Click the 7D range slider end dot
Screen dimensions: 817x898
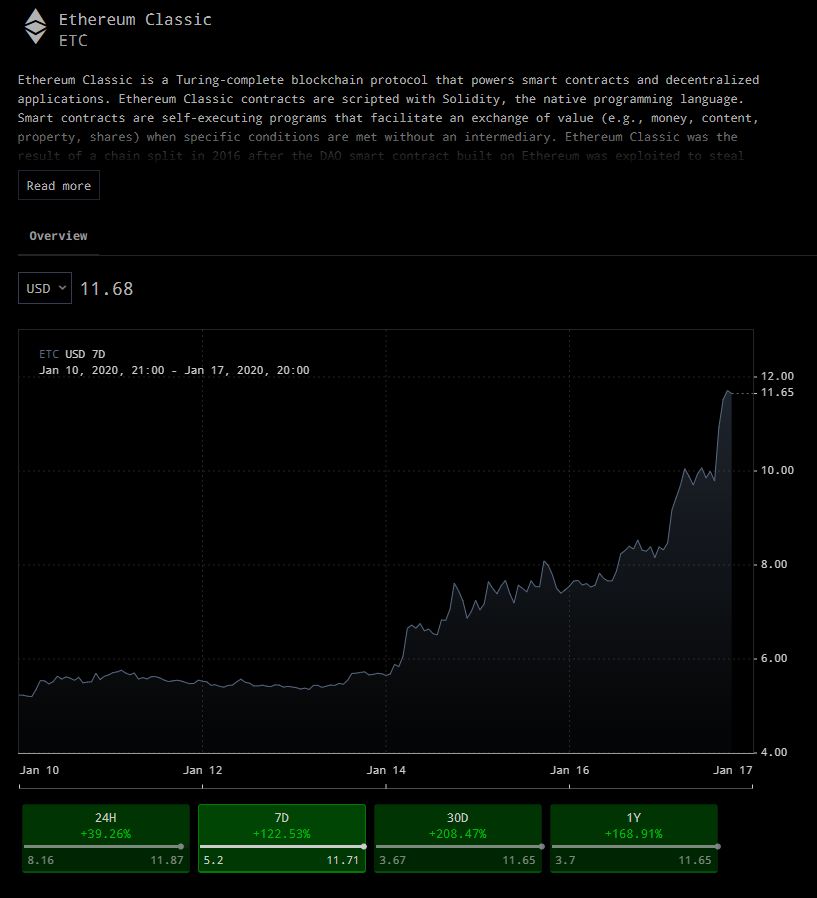click(x=364, y=846)
